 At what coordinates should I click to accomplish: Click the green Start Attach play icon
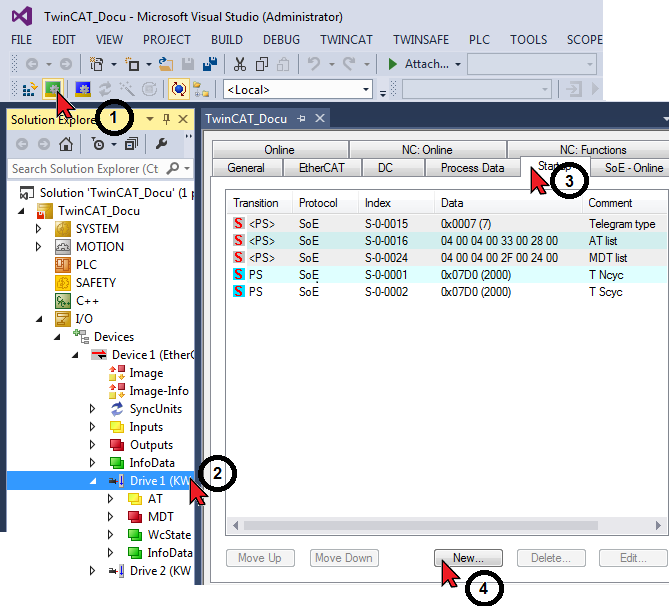click(393, 64)
